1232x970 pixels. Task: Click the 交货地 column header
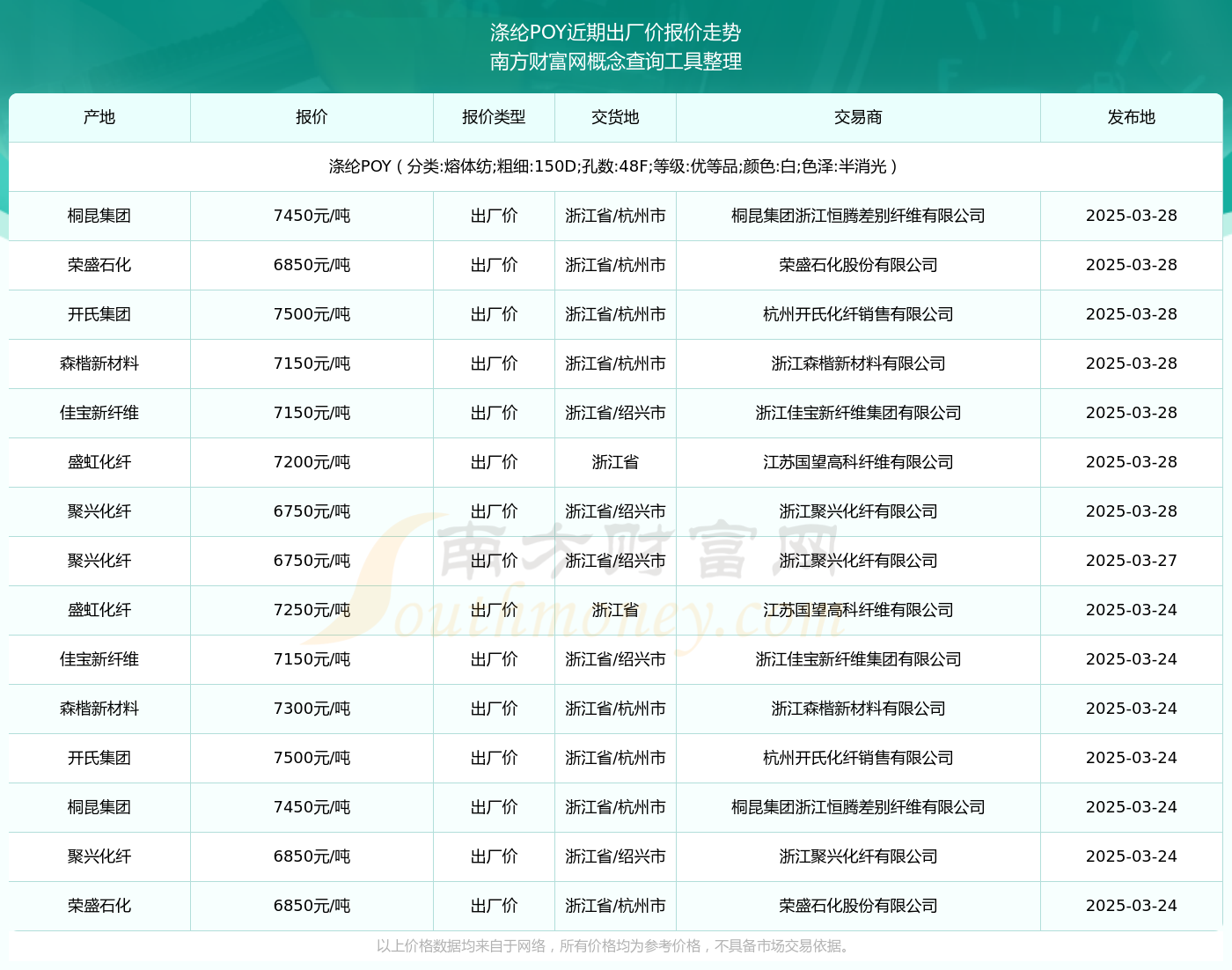[x=615, y=117]
